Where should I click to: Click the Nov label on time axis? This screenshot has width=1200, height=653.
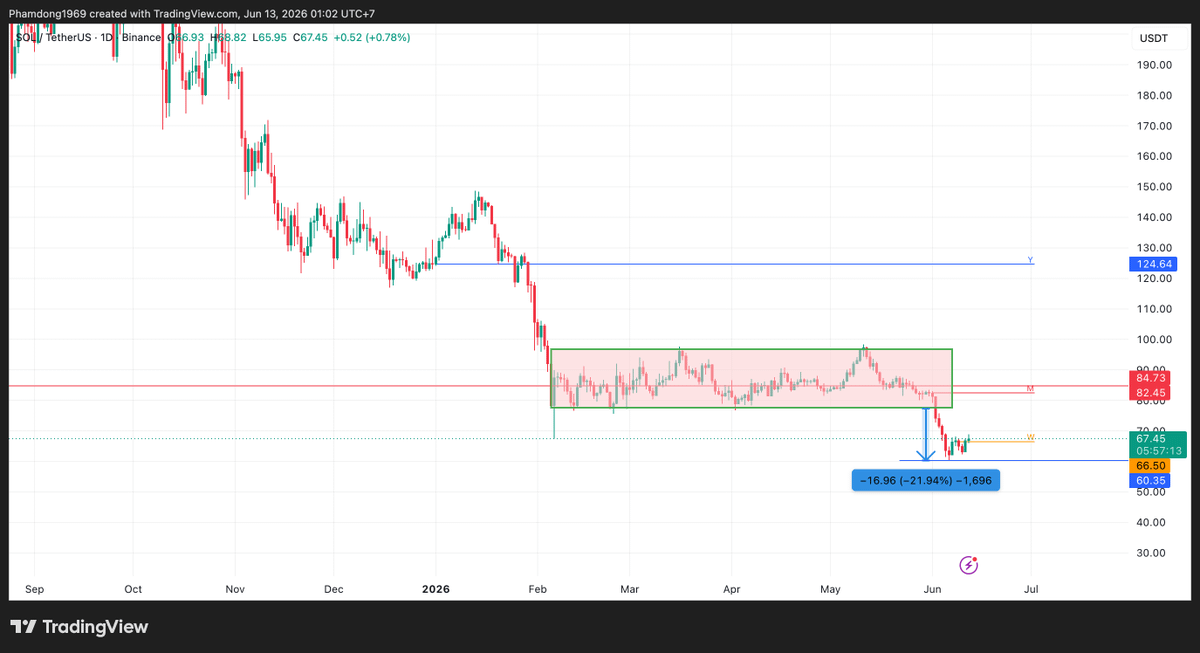235,589
